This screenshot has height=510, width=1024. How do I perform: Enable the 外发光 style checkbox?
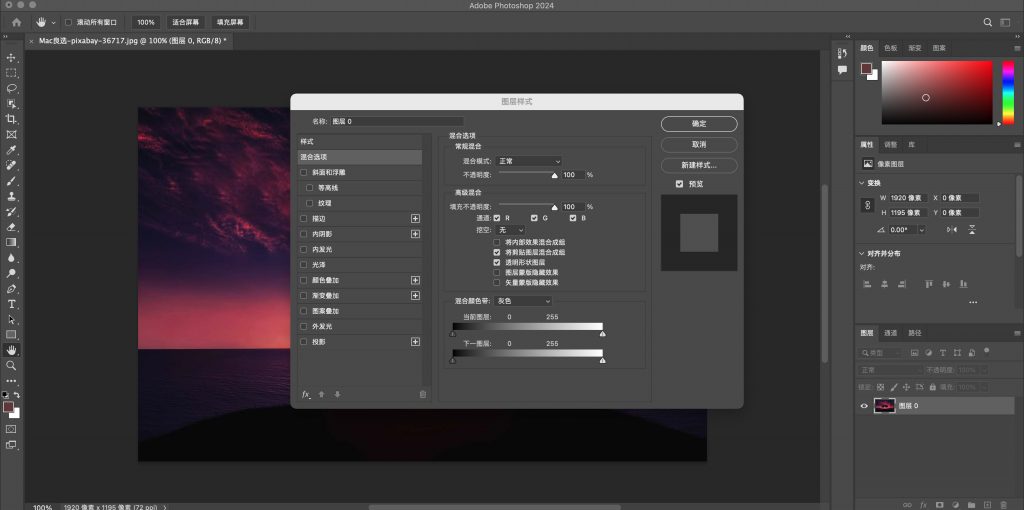coord(303,327)
